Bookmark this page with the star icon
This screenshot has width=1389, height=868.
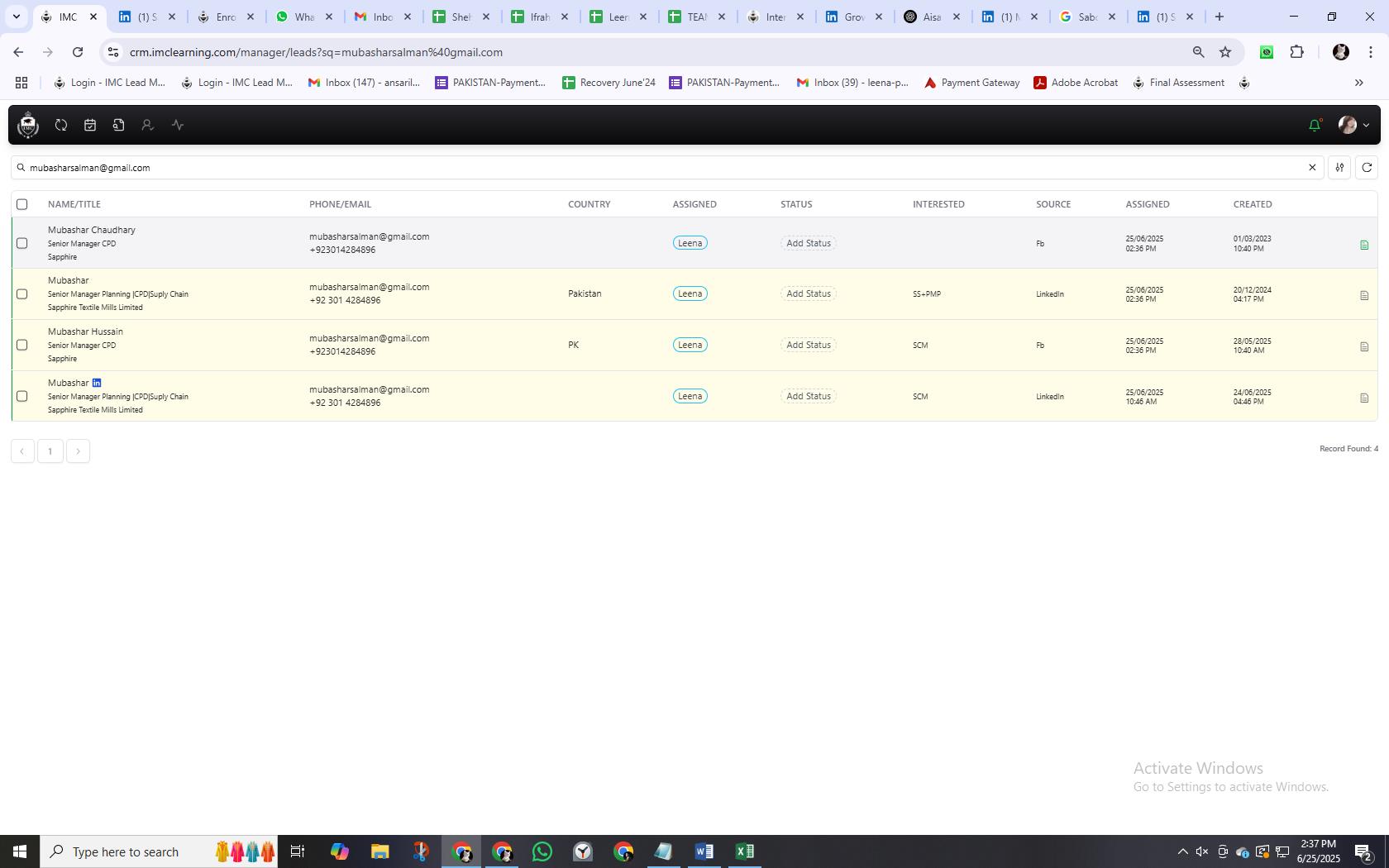coord(1225,52)
